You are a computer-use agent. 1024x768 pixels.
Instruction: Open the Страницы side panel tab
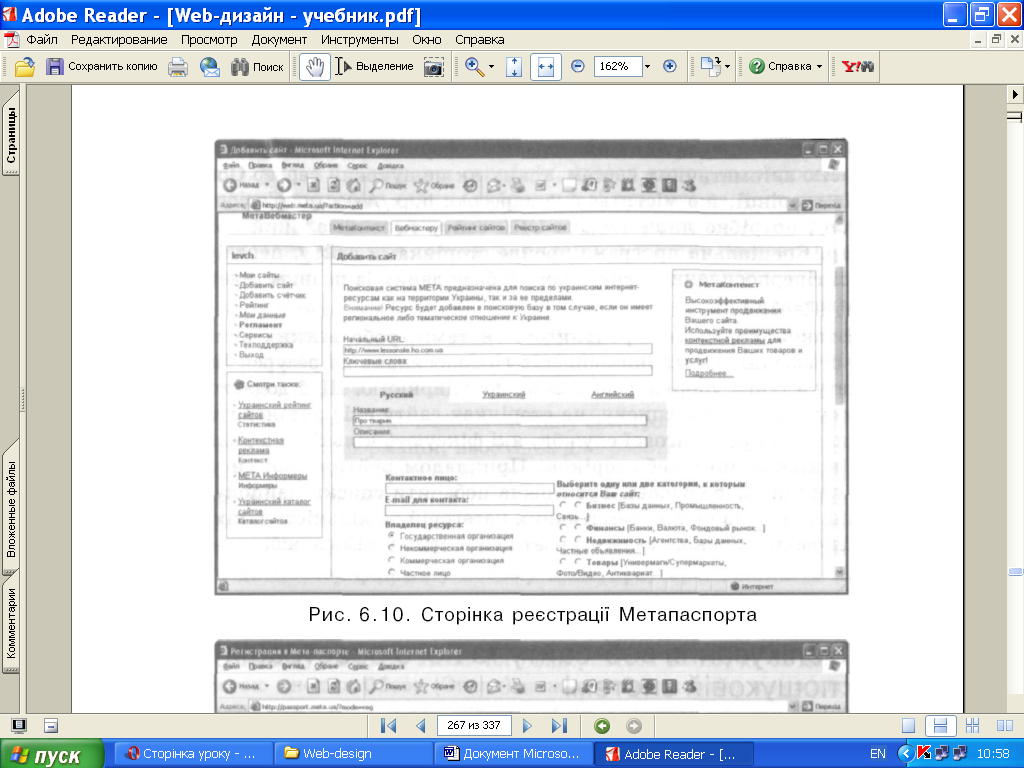11,135
